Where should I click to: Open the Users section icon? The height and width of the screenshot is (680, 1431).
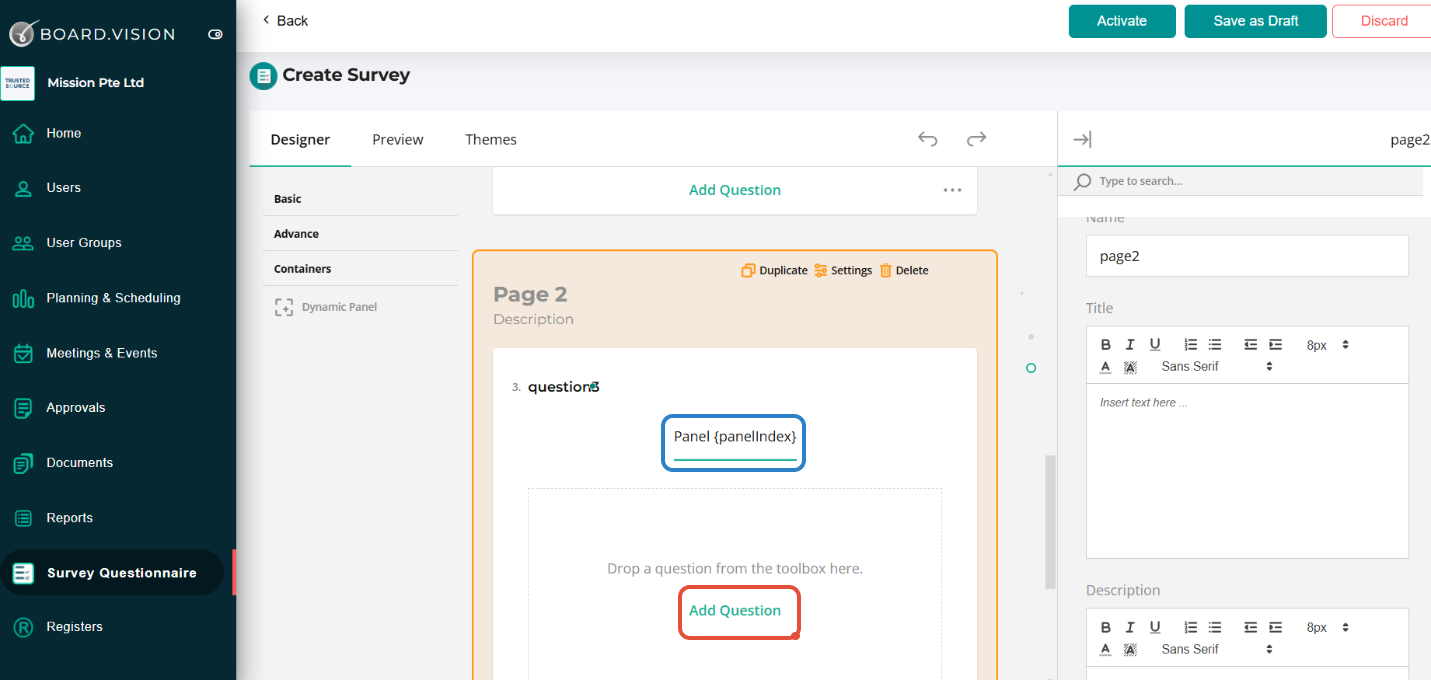23,188
